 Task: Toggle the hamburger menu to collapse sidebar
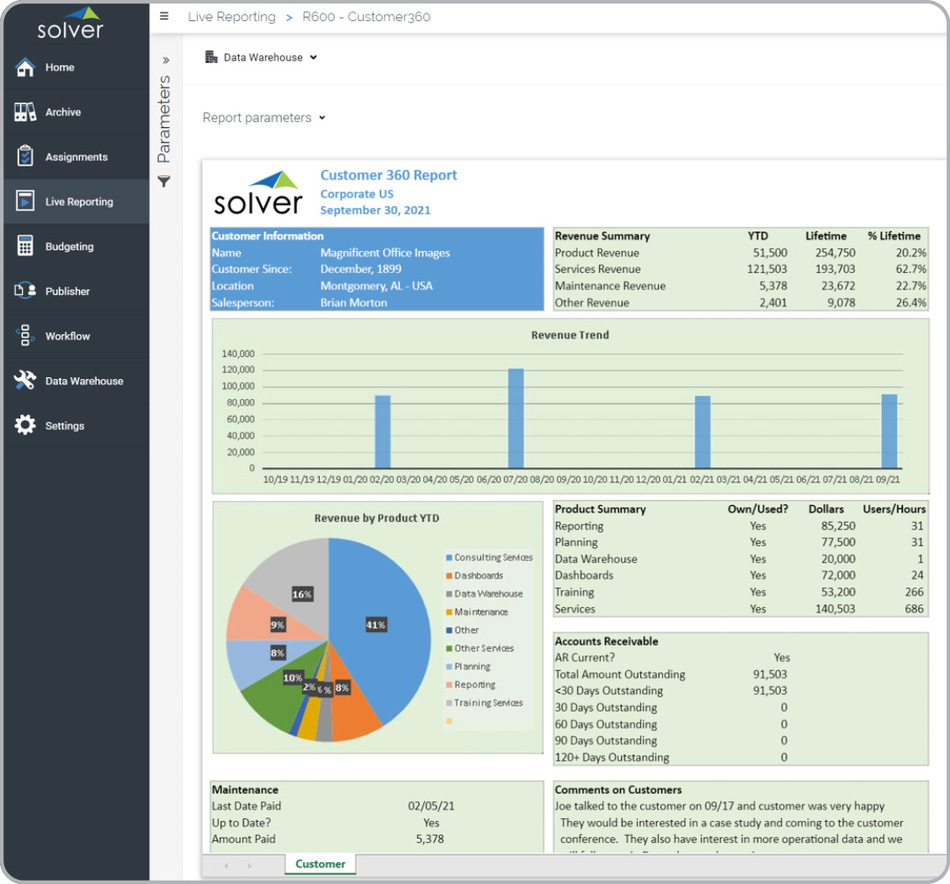coord(164,17)
